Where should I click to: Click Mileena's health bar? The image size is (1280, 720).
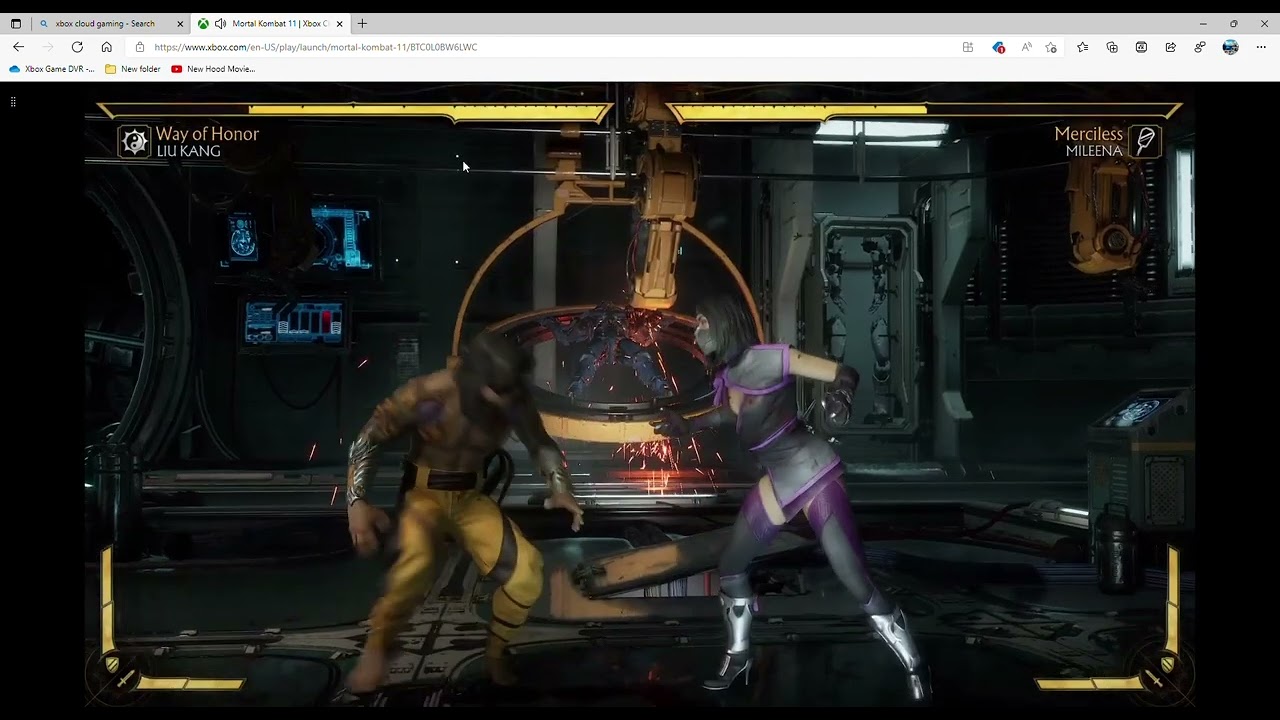pos(925,111)
